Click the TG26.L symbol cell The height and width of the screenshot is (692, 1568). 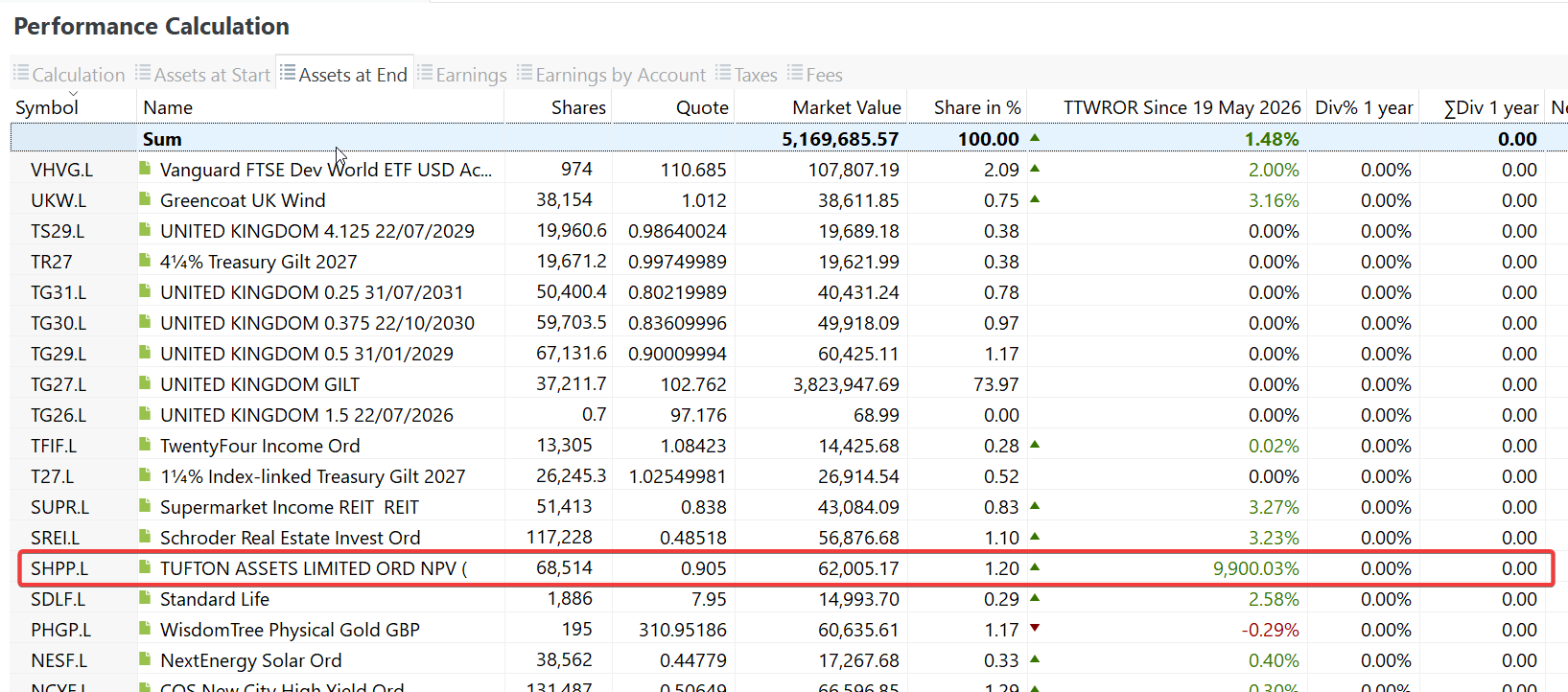(59, 415)
